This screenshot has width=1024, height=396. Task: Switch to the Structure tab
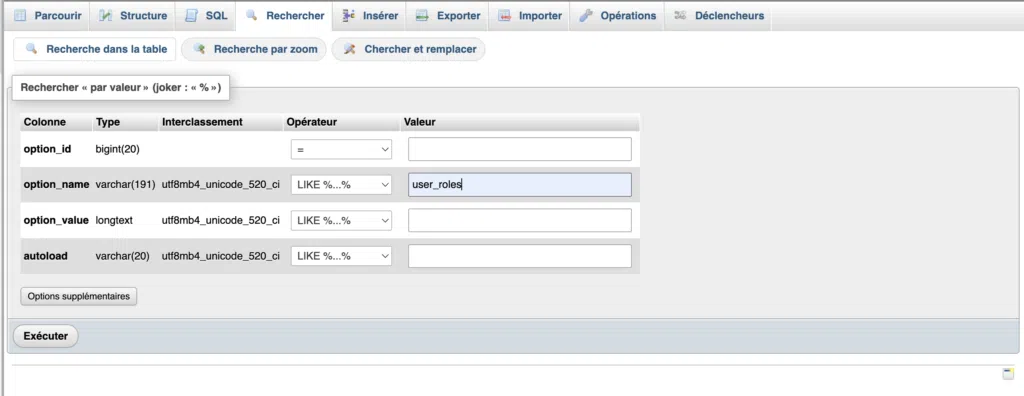133,16
